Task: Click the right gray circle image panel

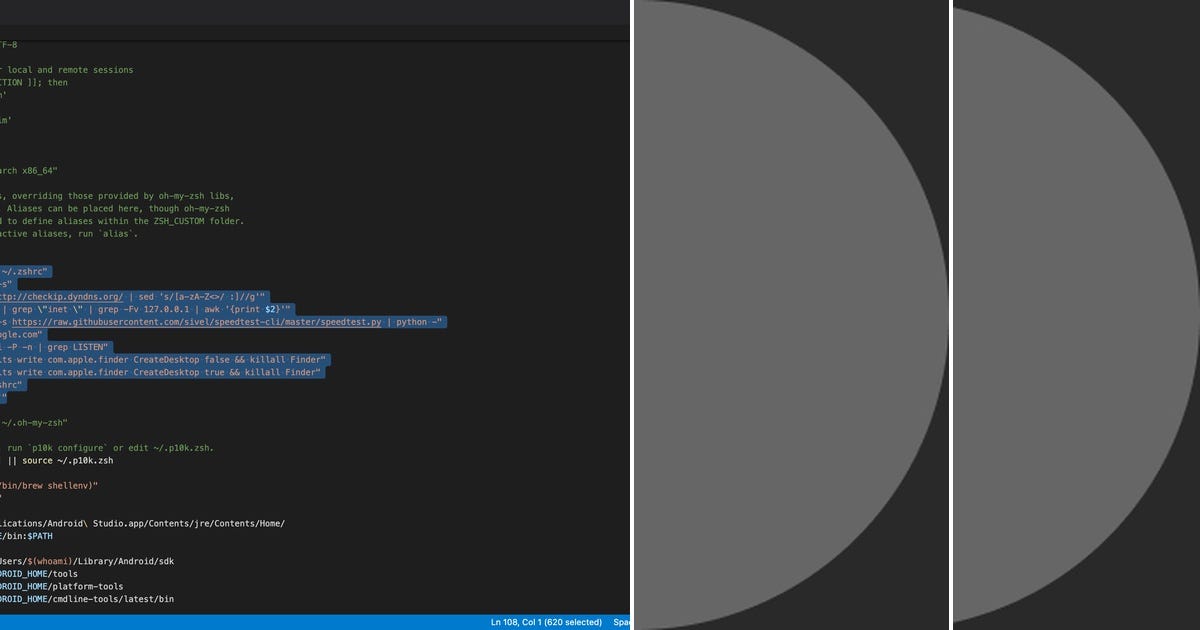Action: click(1075, 315)
